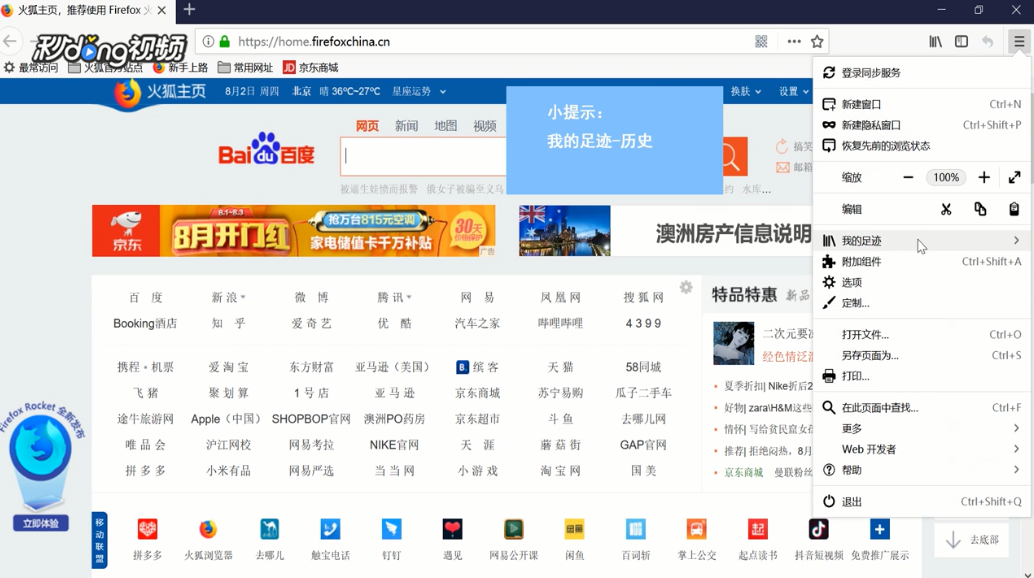The height and width of the screenshot is (578, 1034).
Task: Switch to 新闻 search tab
Action: pyautogui.click(x=406, y=126)
